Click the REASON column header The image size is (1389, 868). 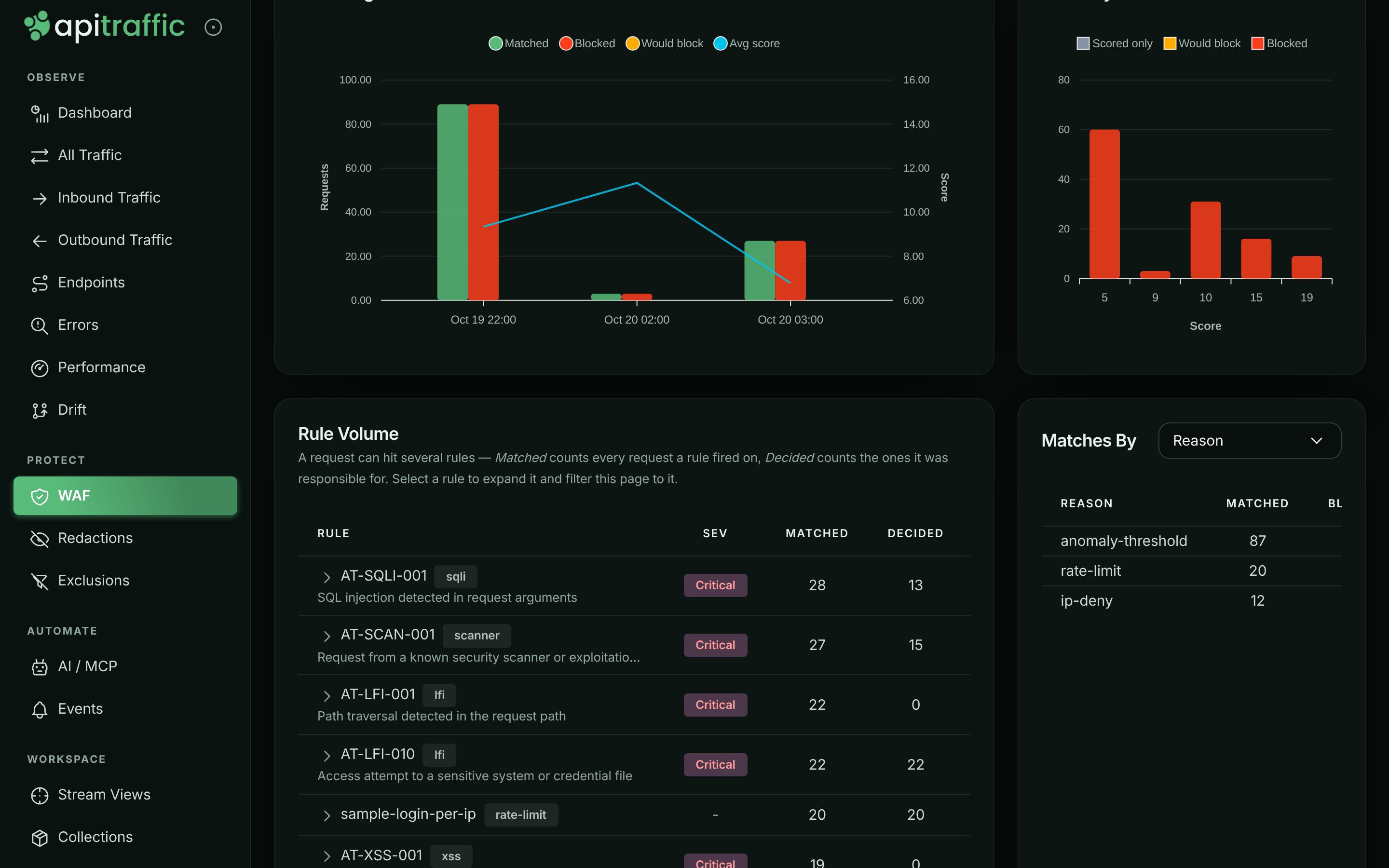point(1087,503)
